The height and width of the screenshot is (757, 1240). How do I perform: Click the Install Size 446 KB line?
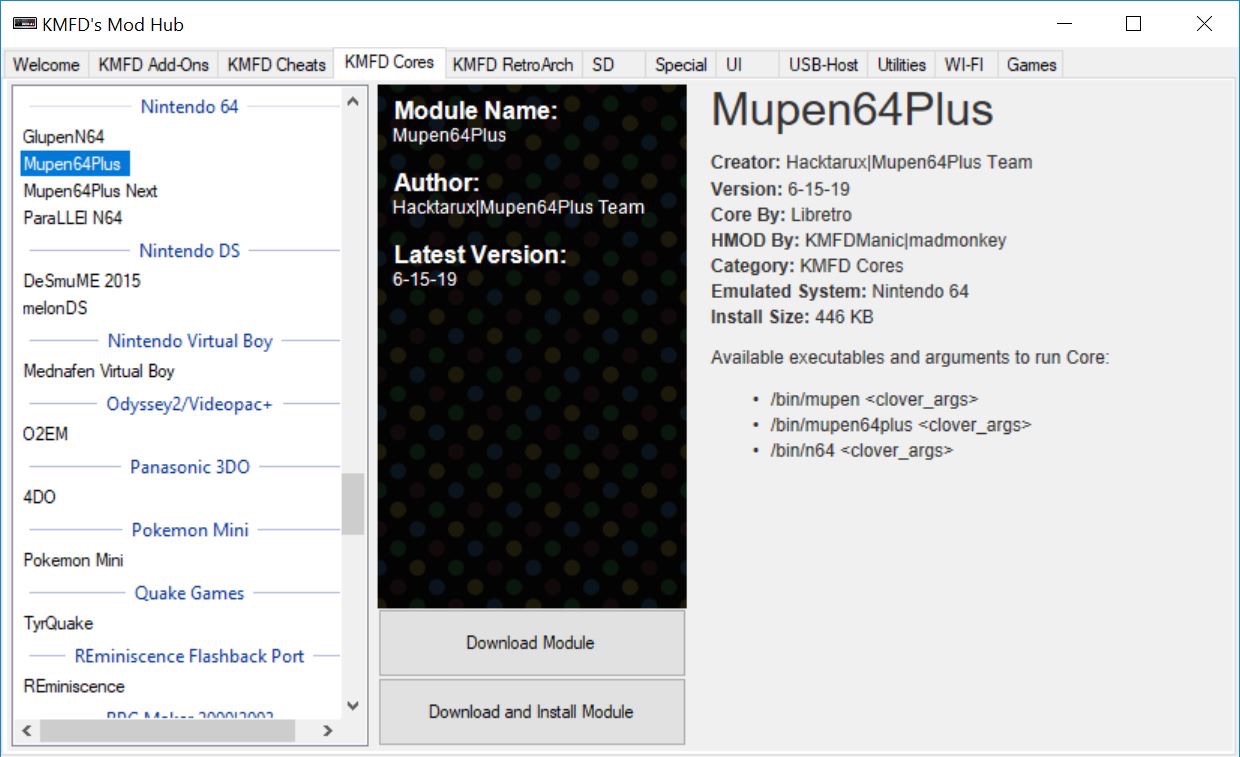[x=792, y=318]
